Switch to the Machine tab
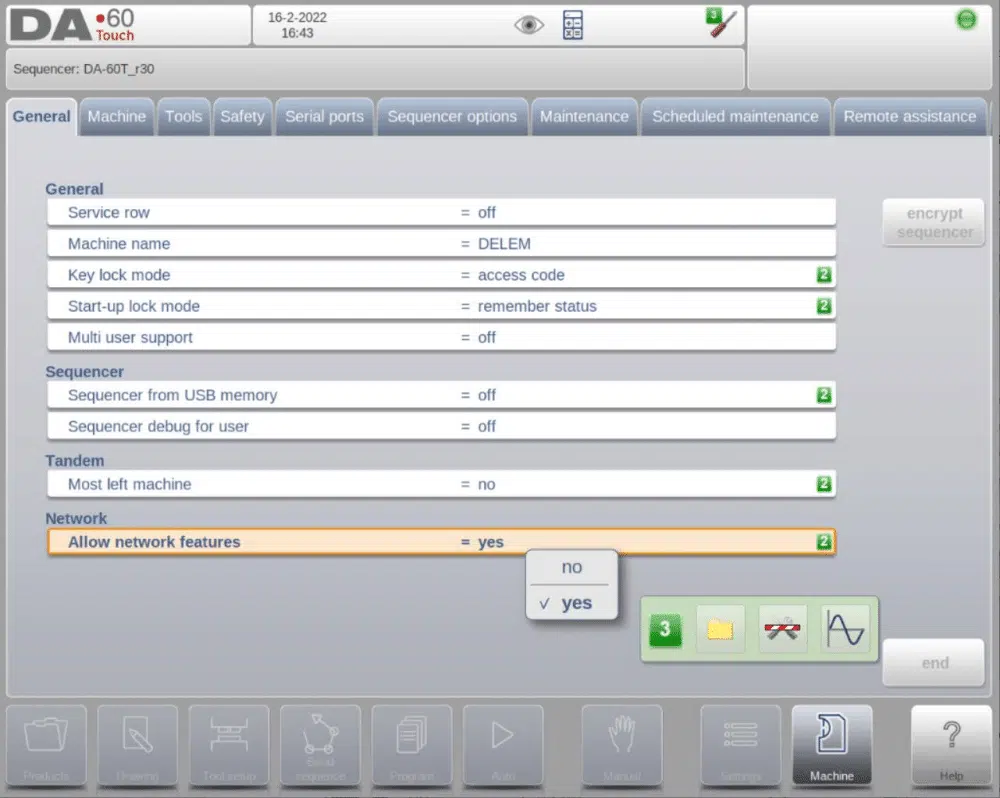The image size is (1000, 798). [x=117, y=117]
